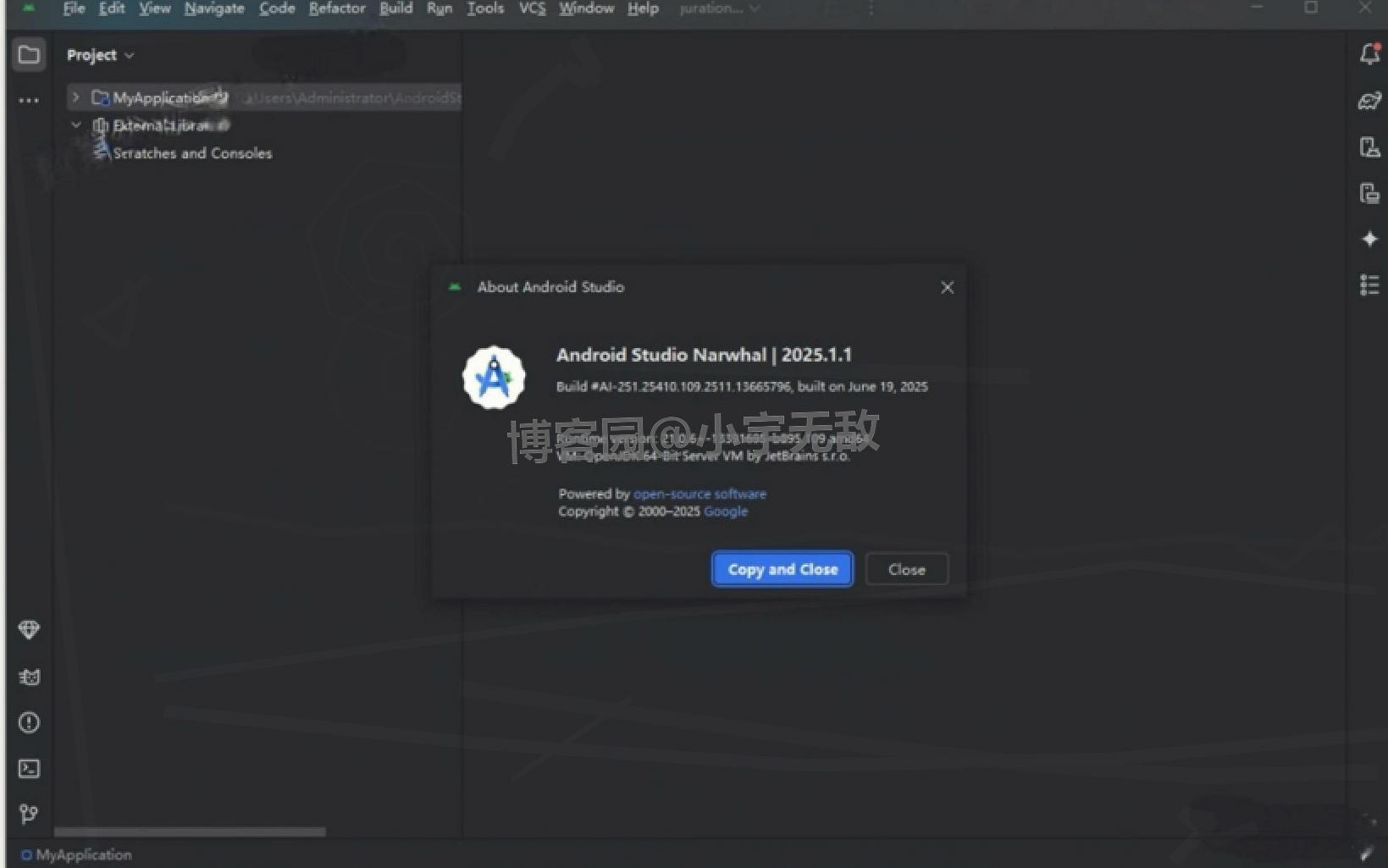
Task: Open the Git version control panel
Action: pos(29,815)
